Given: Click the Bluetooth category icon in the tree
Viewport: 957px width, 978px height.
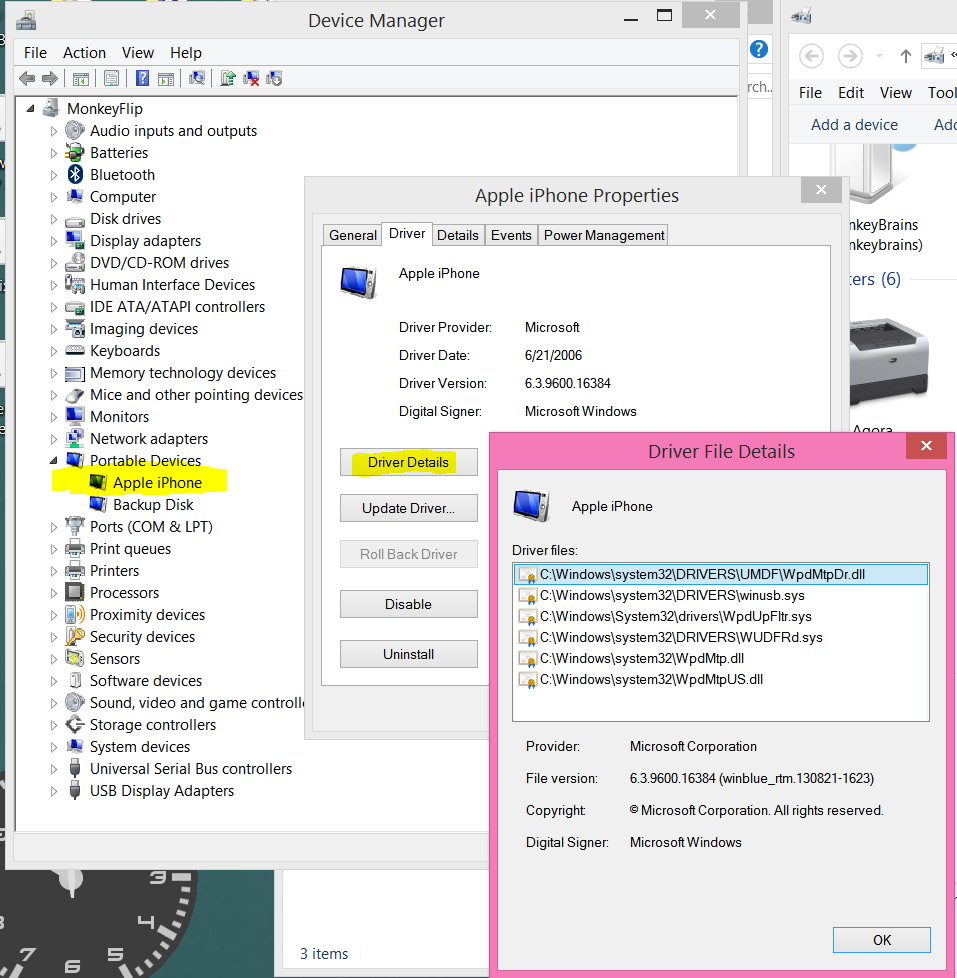Looking at the screenshot, I should pyautogui.click(x=75, y=175).
